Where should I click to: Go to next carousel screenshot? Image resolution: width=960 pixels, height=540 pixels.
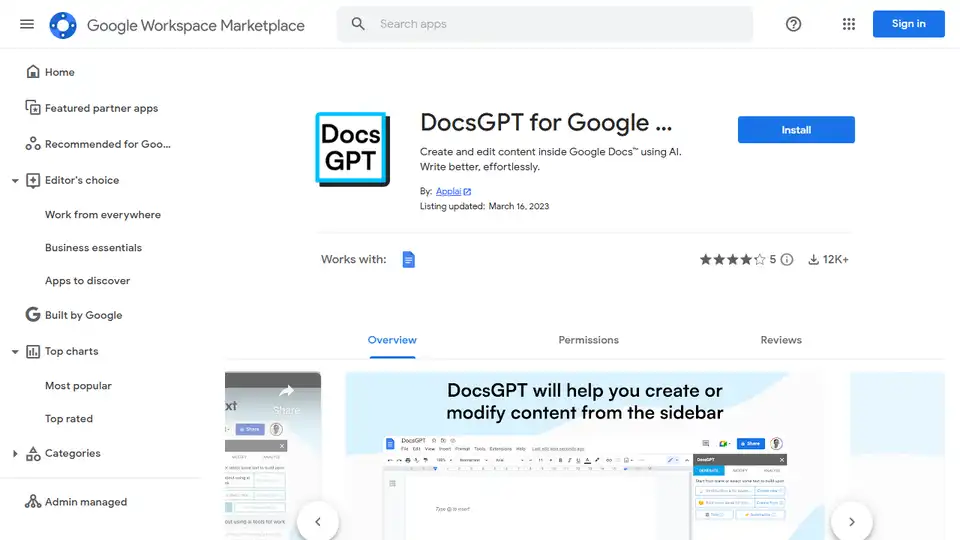tap(852, 522)
